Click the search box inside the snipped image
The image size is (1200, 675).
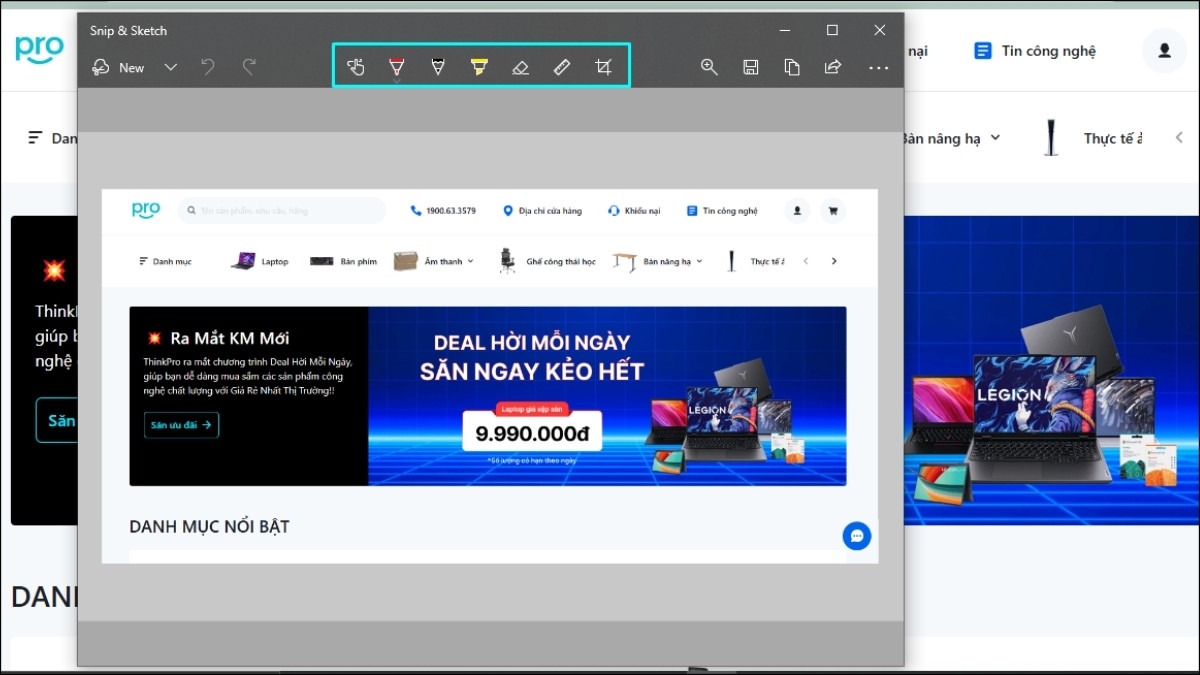pyautogui.click(x=281, y=210)
